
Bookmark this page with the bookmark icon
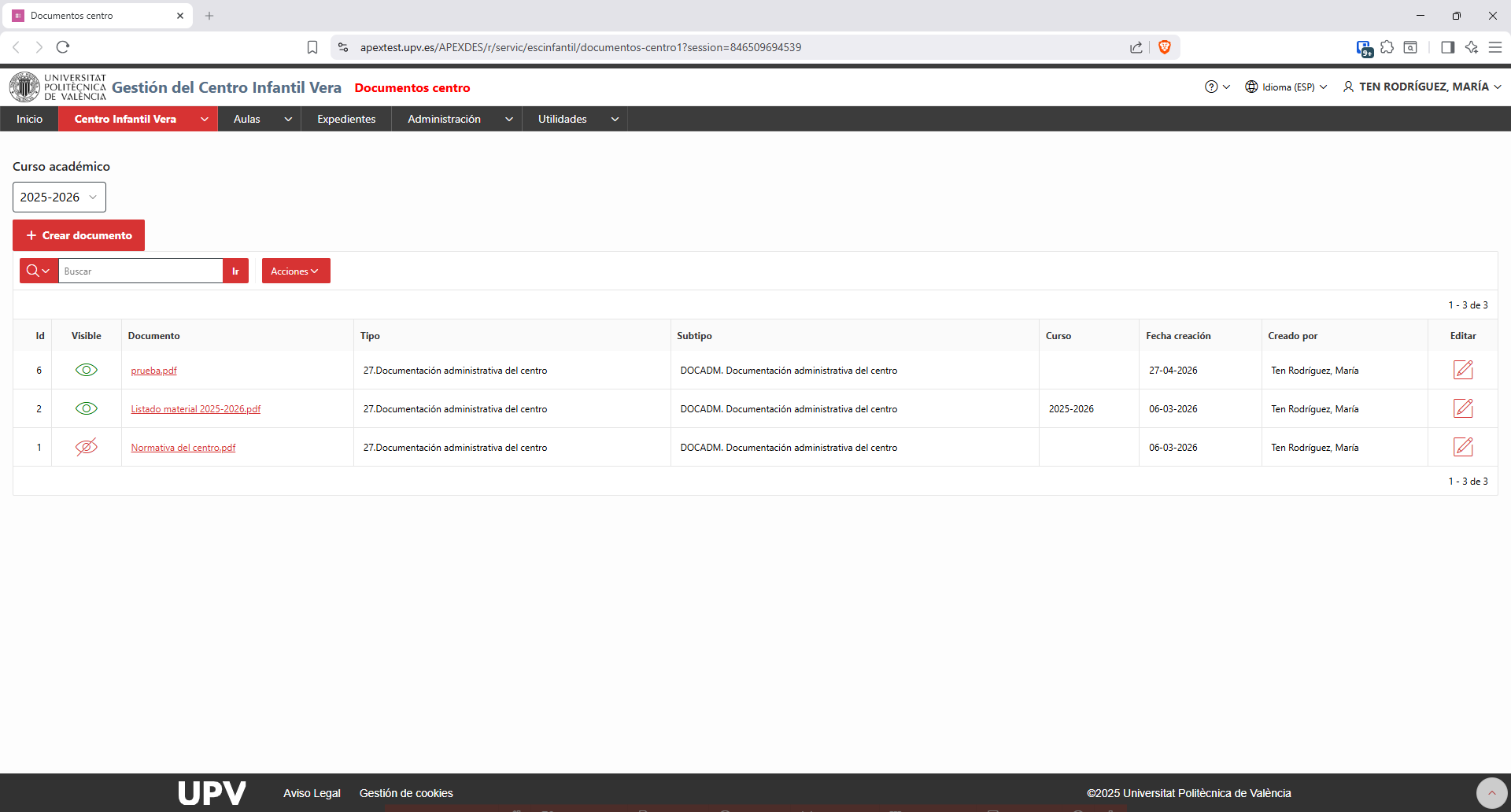tap(312, 47)
